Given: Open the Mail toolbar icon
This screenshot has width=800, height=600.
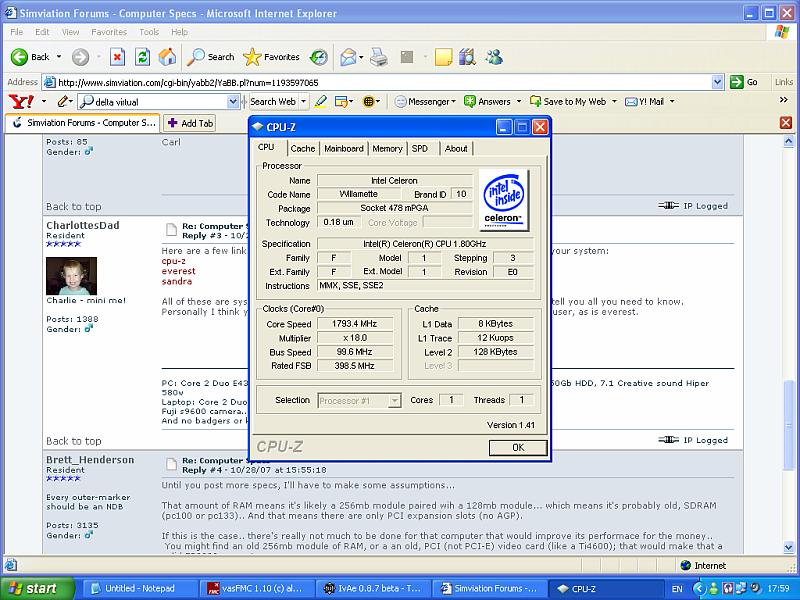Looking at the screenshot, I should 350,57.
